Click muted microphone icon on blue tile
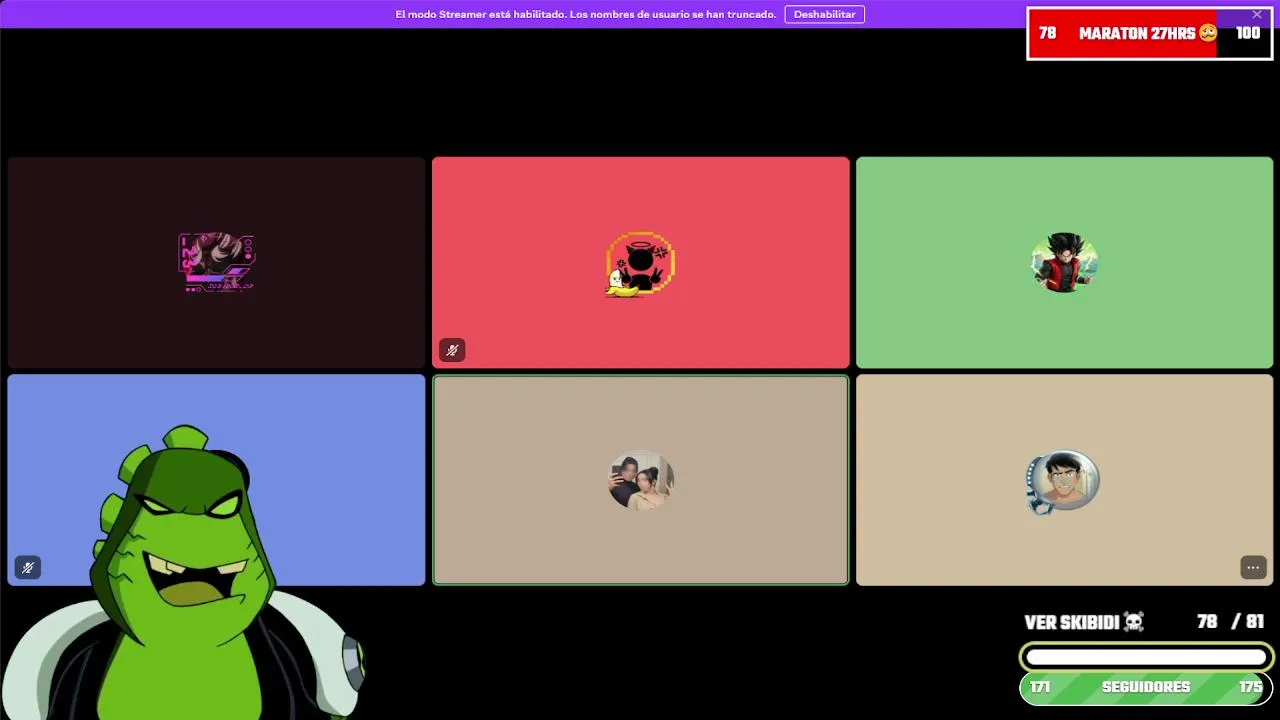Image resolution: width=1280 pixels, height=720 pixels. pyautogui.click(x=28, y=567)
